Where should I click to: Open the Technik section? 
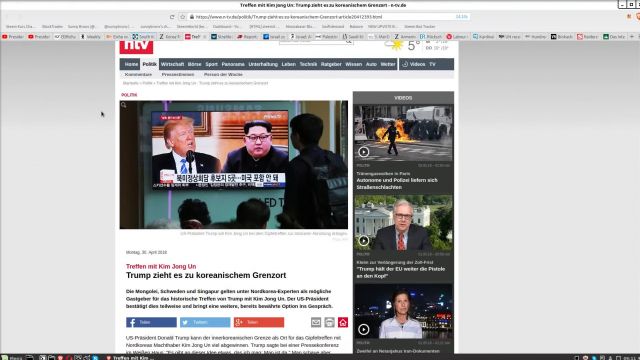click(308, 64)
